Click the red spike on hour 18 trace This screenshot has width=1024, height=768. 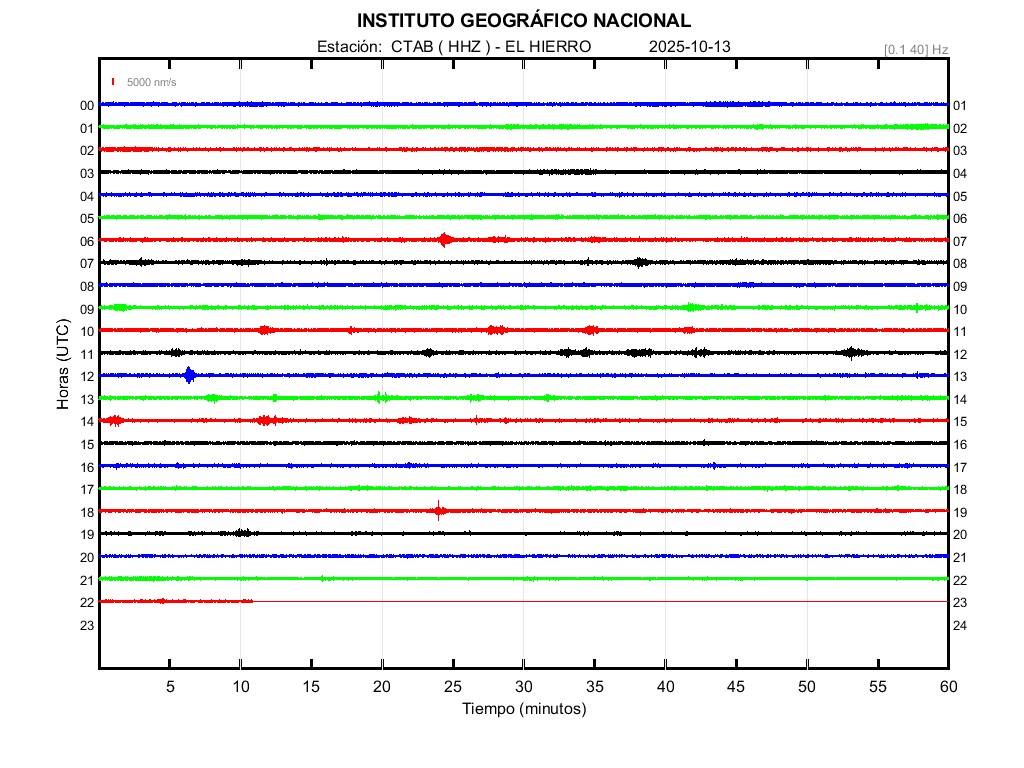(439, 511)
